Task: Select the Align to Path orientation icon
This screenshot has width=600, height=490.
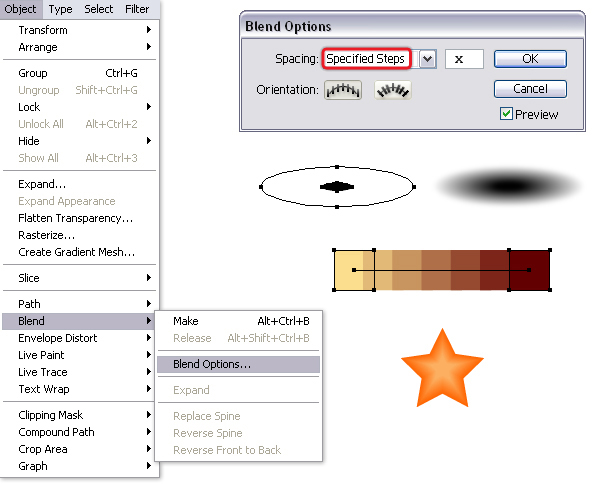Action: 393,89
